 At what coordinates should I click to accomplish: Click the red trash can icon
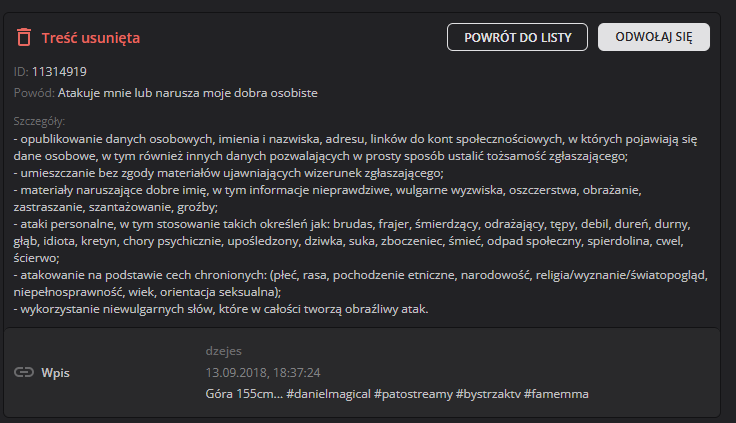coord(24,38)
